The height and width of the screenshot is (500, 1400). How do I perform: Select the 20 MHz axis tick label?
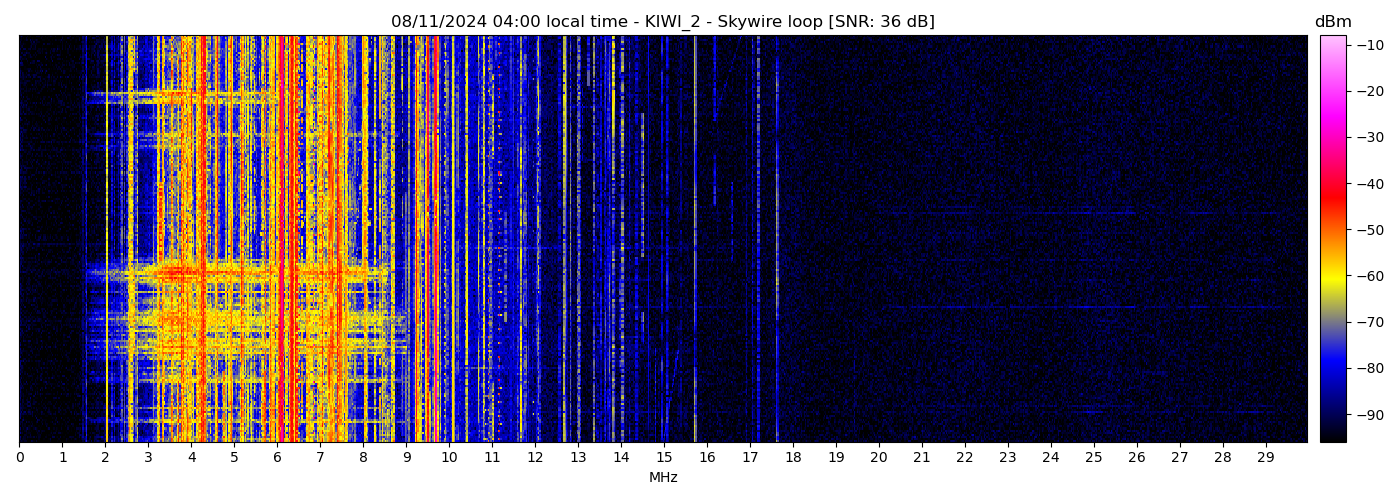[x=879, y=458]
